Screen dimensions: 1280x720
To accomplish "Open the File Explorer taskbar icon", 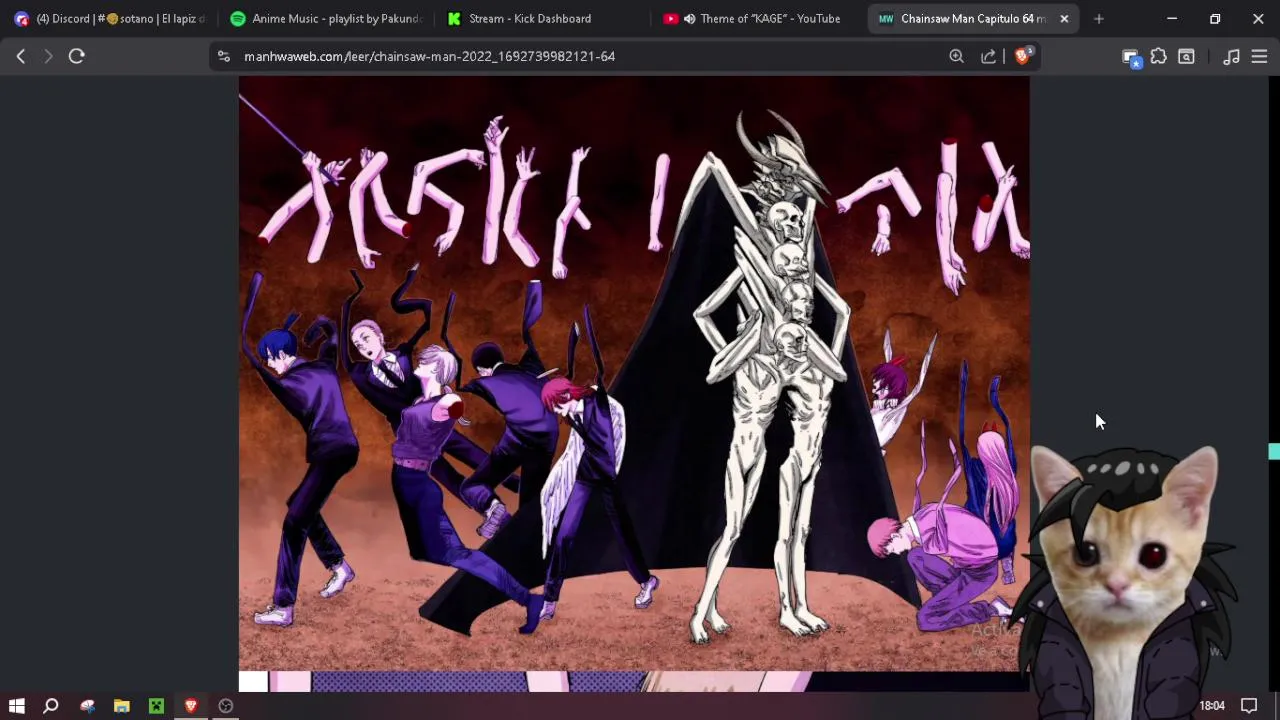I will click(122, 706).
